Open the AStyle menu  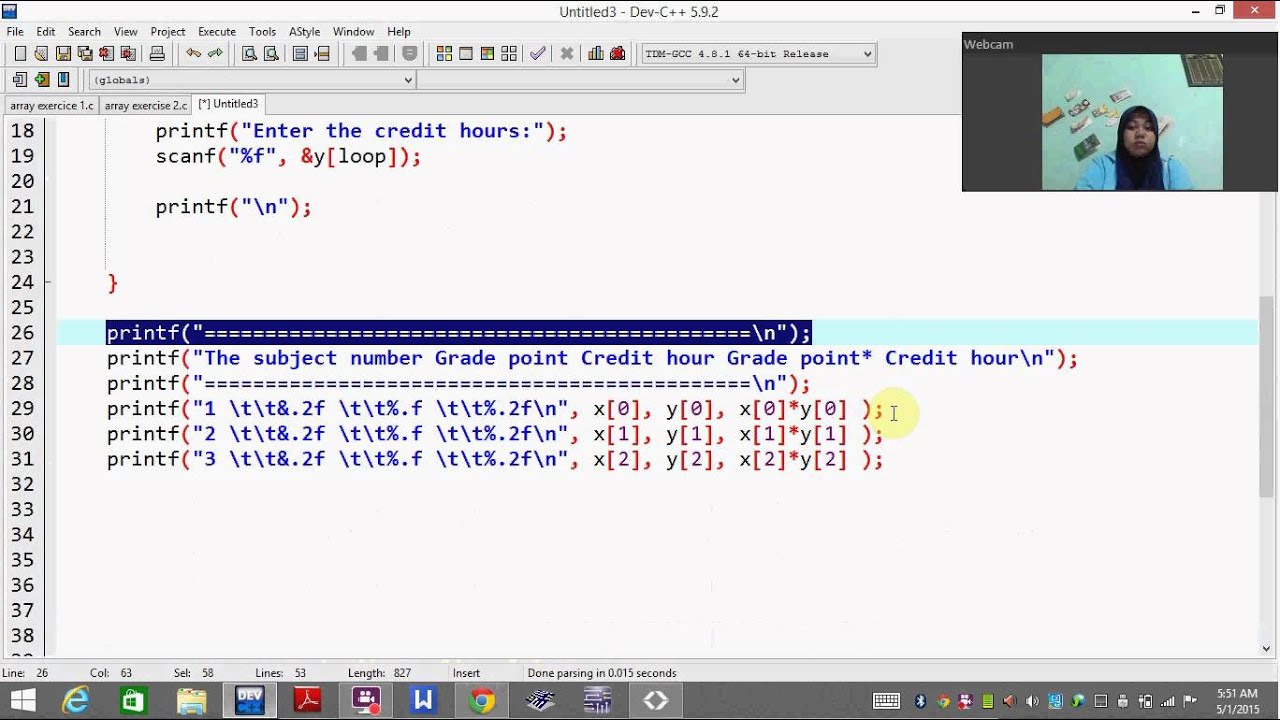pos(305,32)
